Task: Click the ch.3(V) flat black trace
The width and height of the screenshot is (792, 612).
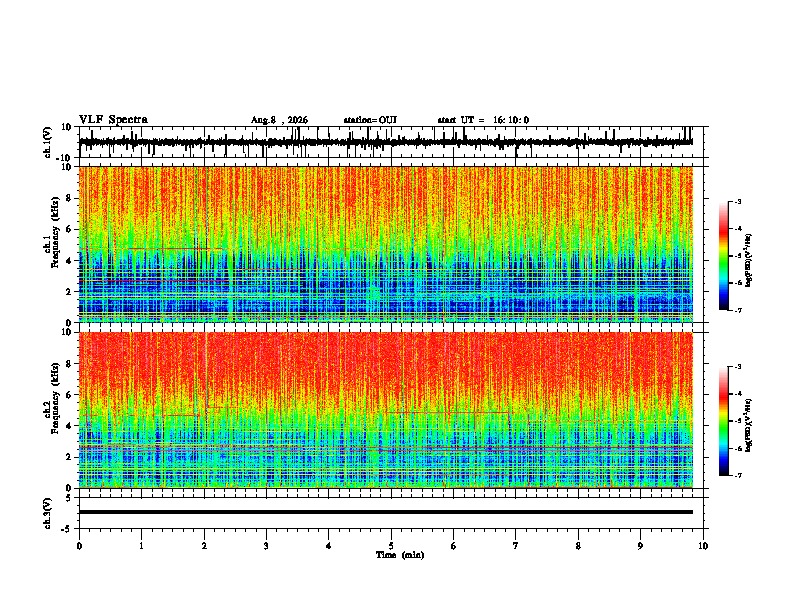Action: (x=386, y=512)
